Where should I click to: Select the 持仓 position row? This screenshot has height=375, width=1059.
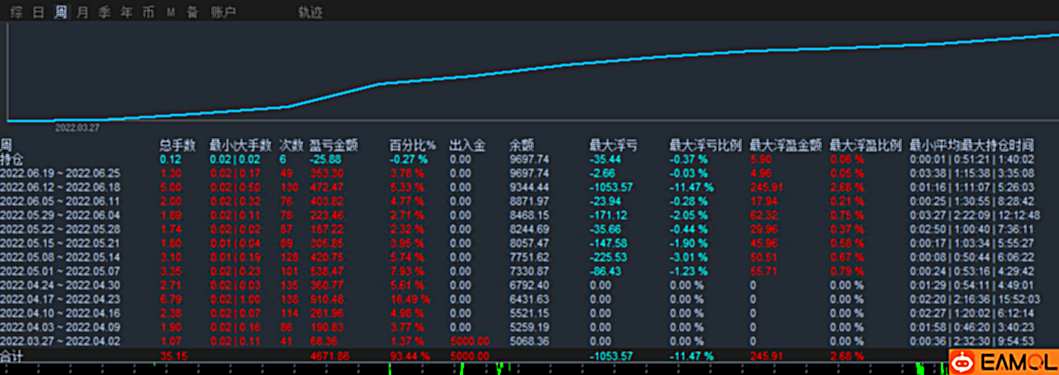[x=530, y=159]
